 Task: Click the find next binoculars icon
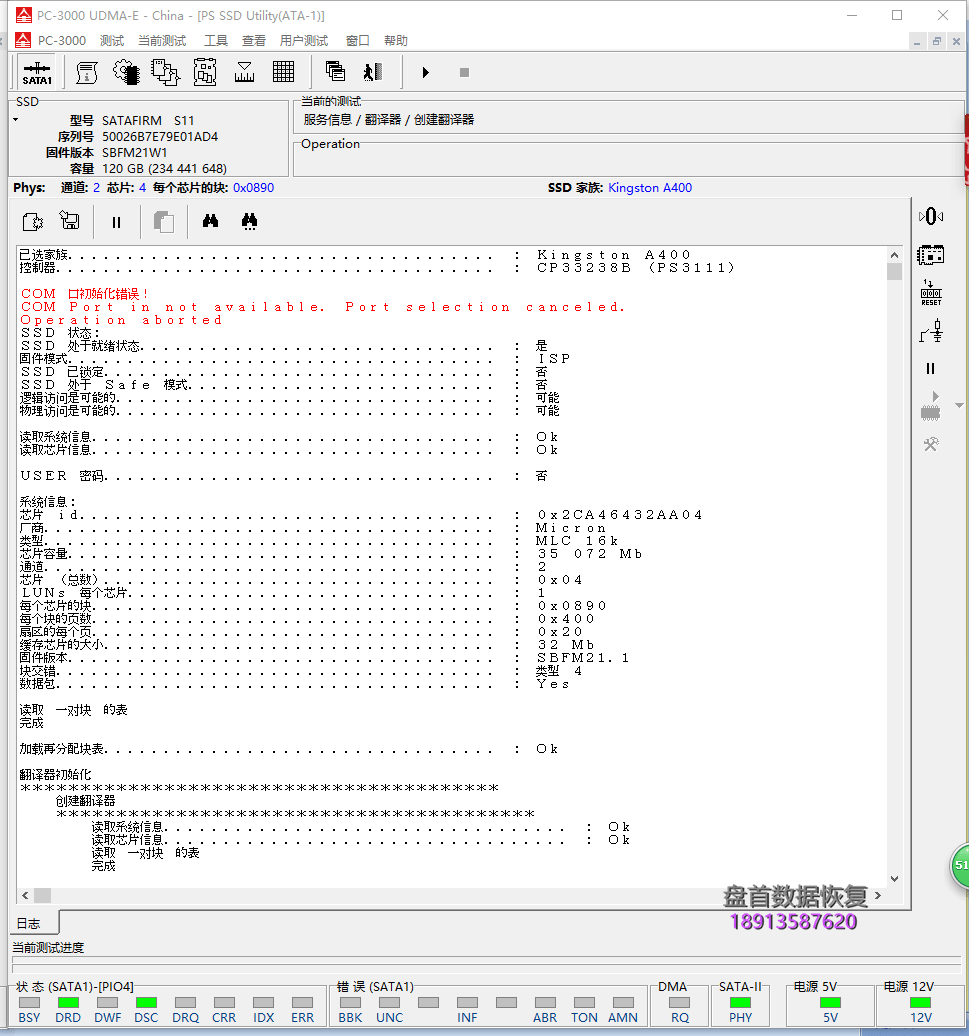point(249,221)
